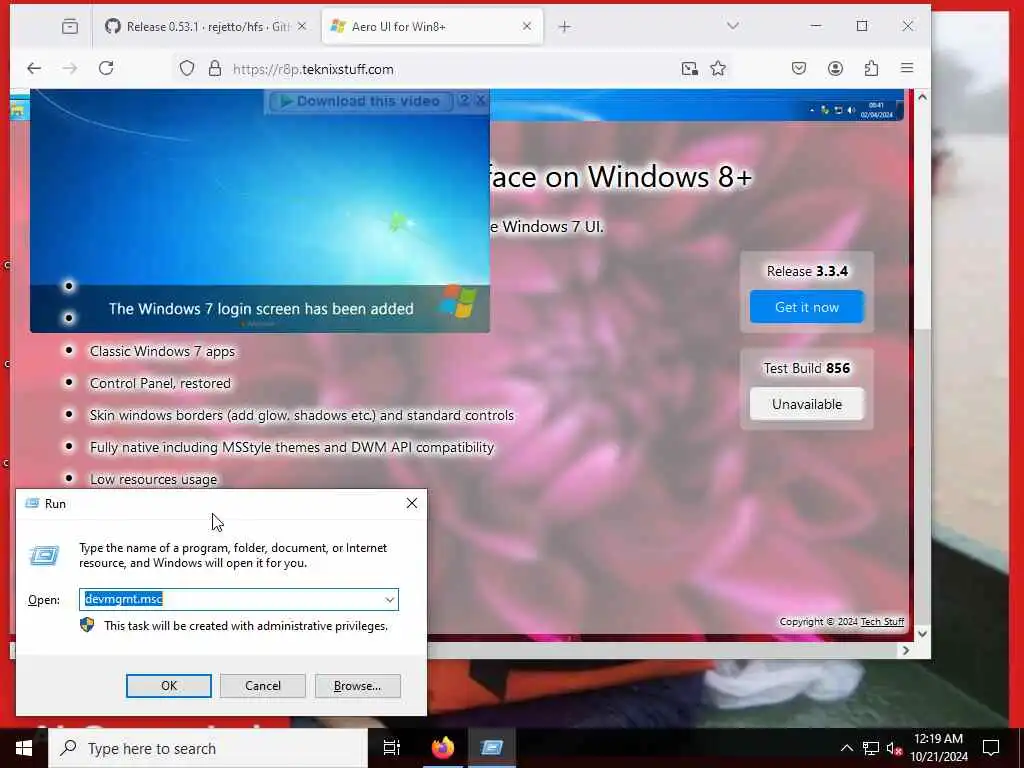Viewport: 1024px width, 768px height.
Task: Click 'Skin windows borders' feature line
Action: [302, 415]
